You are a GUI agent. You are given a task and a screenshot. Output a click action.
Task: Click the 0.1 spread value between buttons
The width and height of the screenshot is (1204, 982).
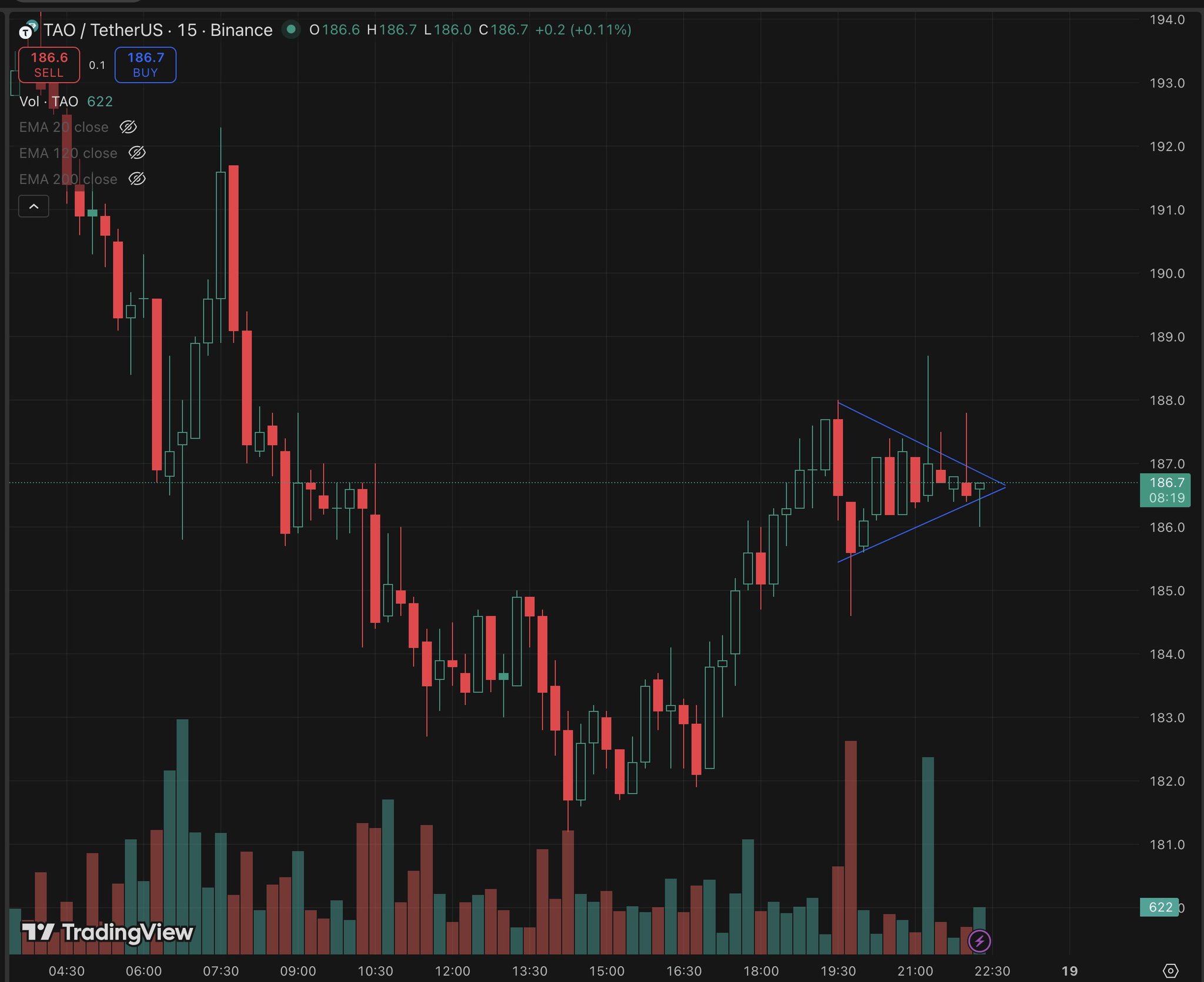(97, 65)
